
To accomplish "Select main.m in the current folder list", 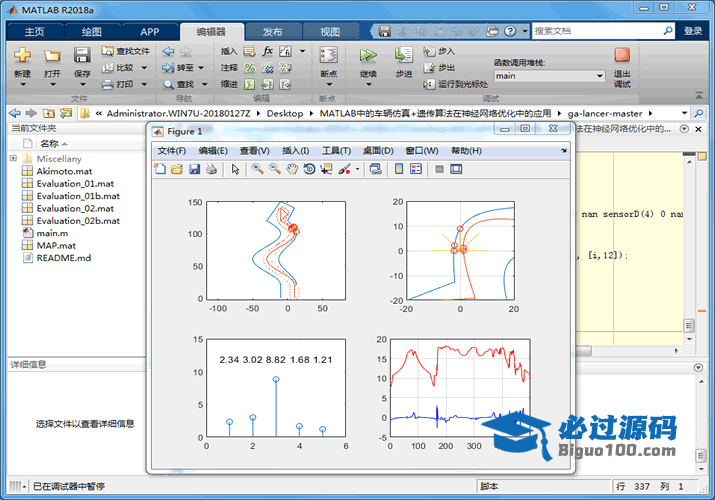I will 52,233.
